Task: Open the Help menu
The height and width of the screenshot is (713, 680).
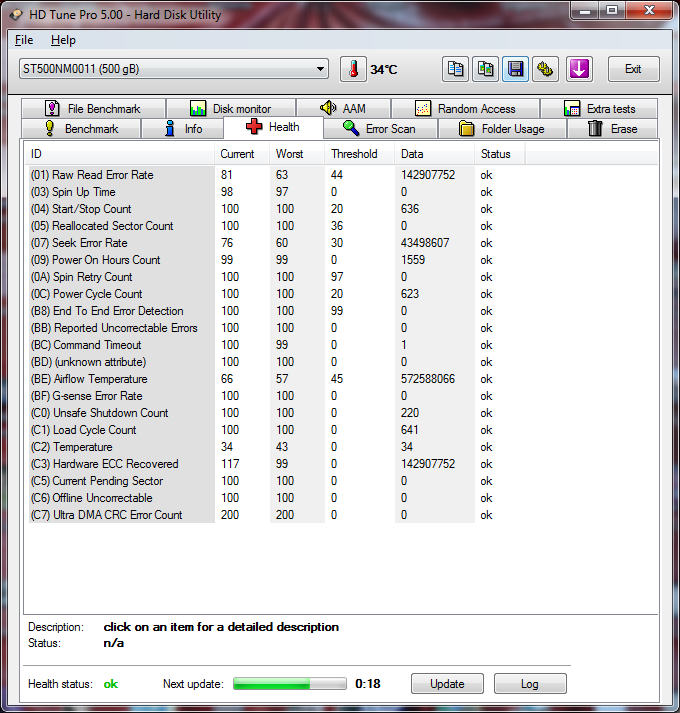Action: [x=63, y=40]
